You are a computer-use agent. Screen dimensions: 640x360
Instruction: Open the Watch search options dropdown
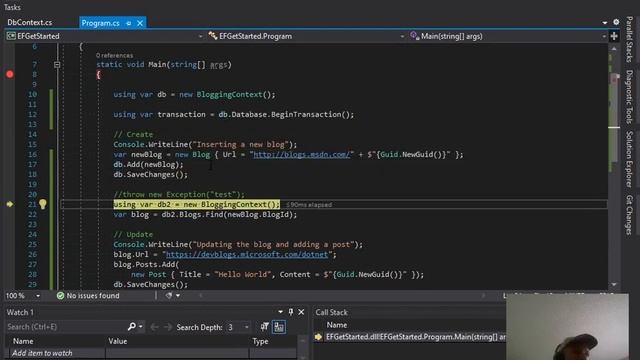(x=141, y=327)
